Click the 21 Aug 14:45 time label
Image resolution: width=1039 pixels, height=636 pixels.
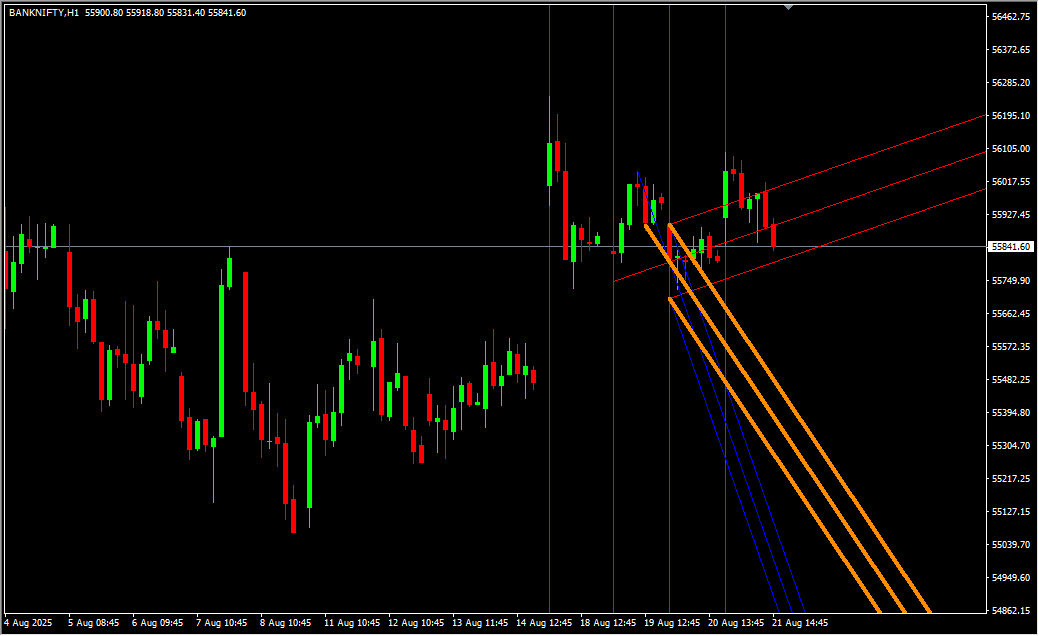point(799,623)
